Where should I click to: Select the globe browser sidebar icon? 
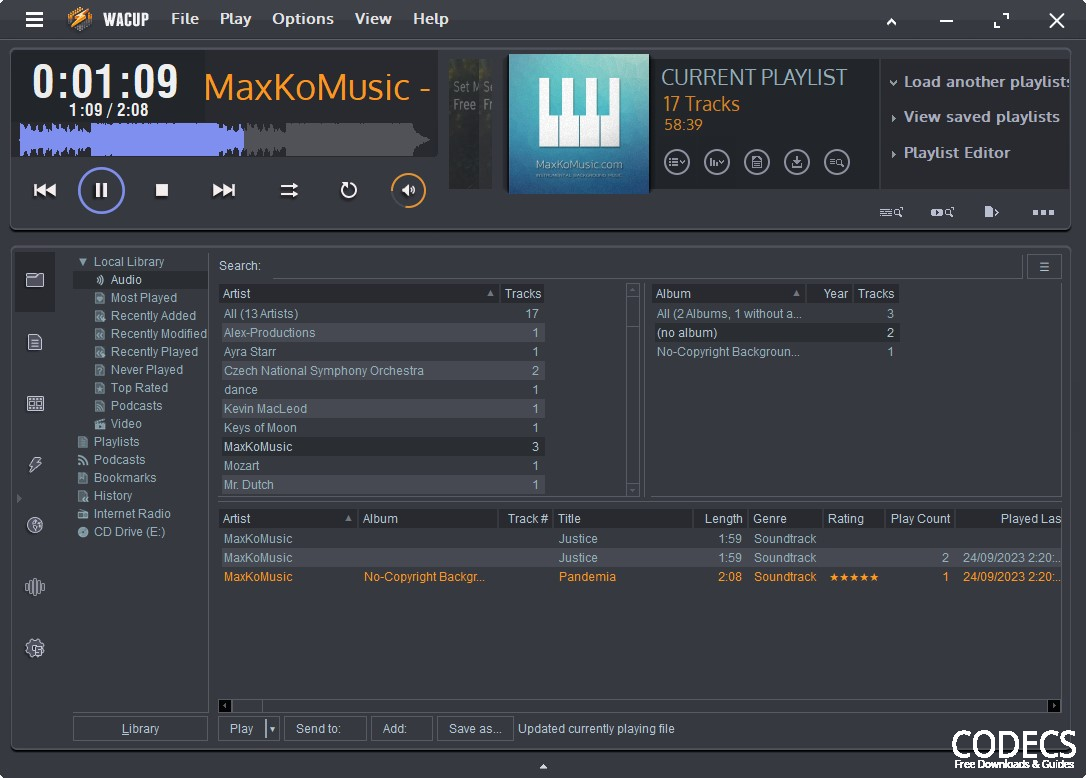point(35,525)
